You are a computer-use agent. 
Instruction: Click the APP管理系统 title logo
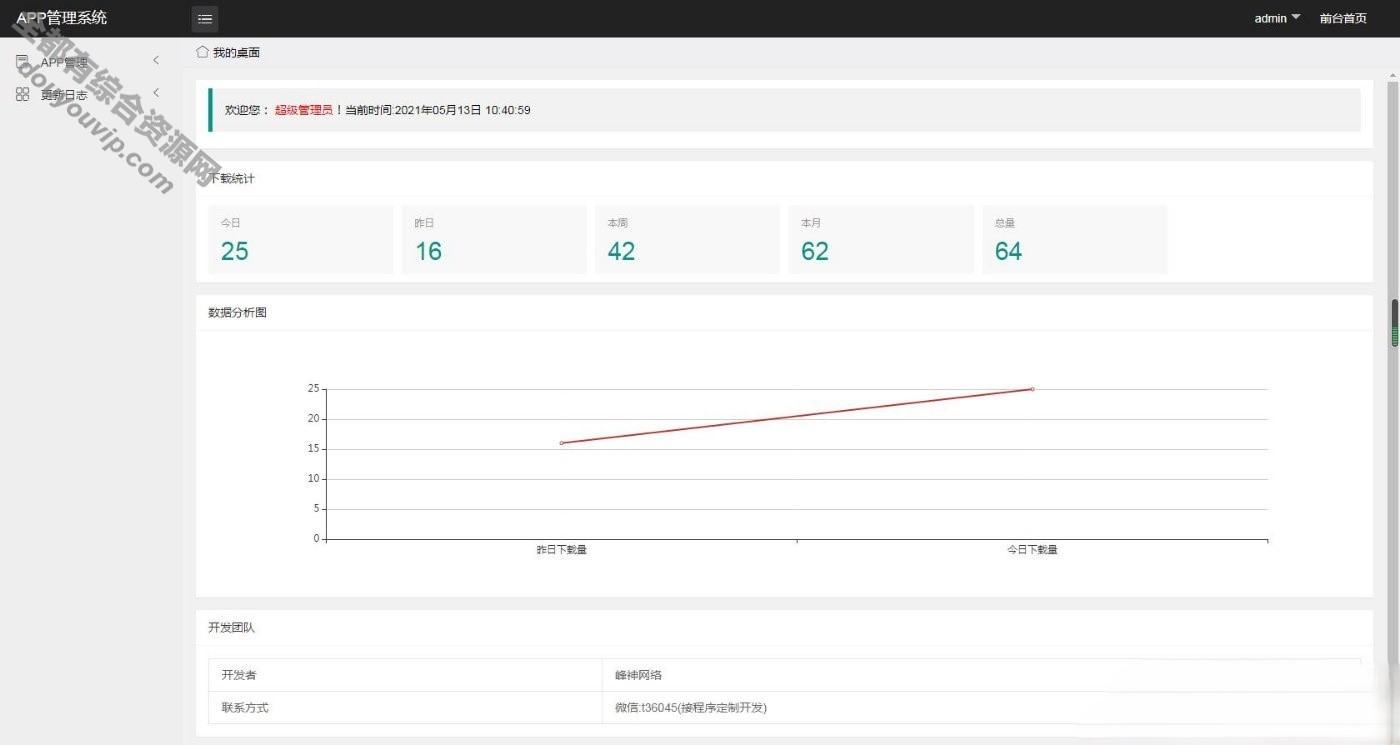click(x=61, y=17)
